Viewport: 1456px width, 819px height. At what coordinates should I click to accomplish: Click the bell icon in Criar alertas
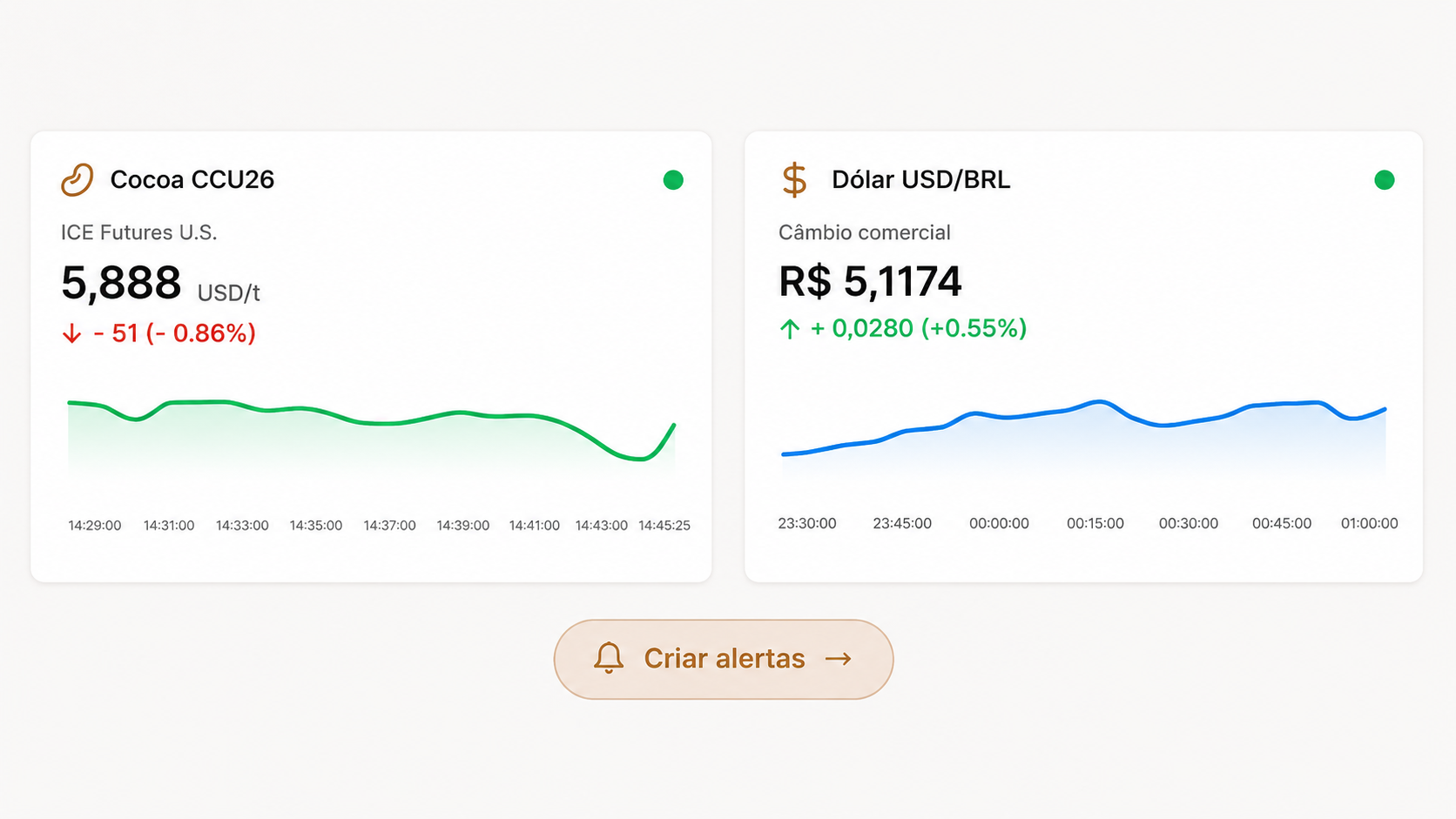(x=609, y=658)
